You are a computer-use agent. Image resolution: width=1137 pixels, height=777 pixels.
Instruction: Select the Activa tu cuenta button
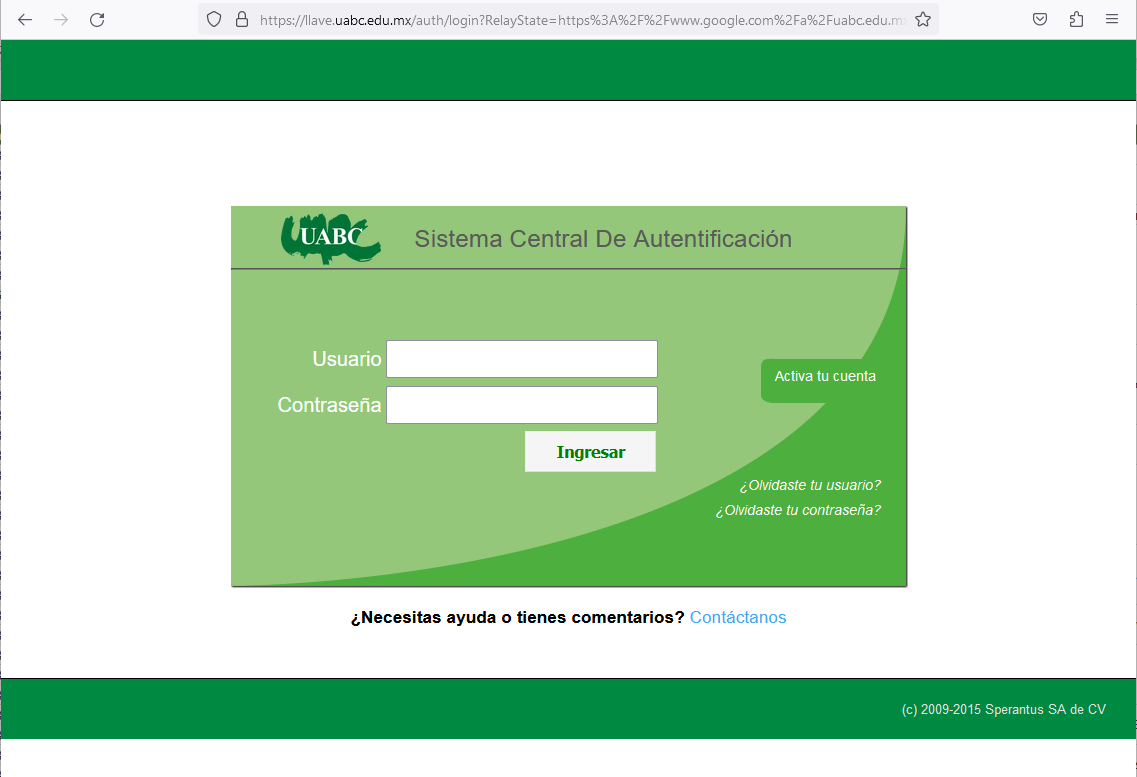pos(824,377)
